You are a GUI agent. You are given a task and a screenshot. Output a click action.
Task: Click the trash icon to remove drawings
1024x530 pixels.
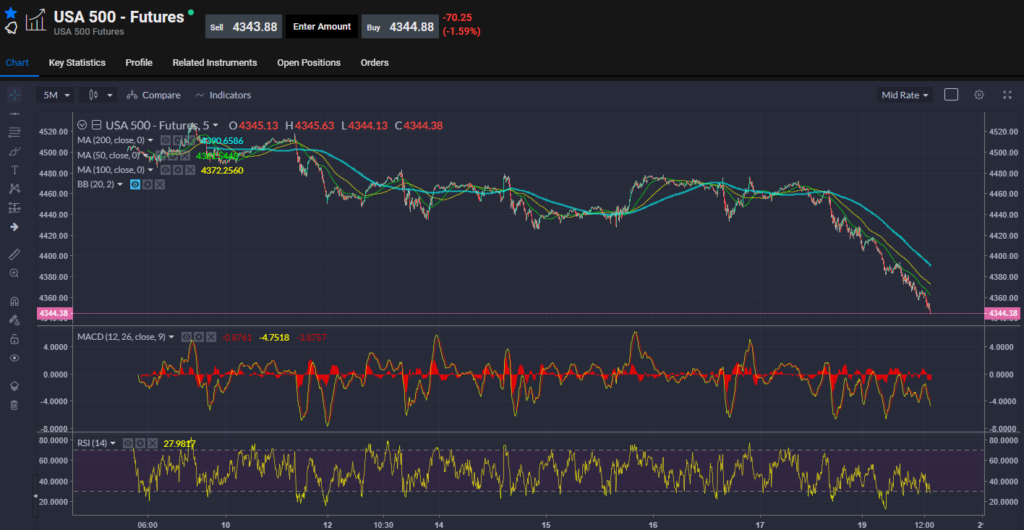pyautogui.click(x=14, y=405)
